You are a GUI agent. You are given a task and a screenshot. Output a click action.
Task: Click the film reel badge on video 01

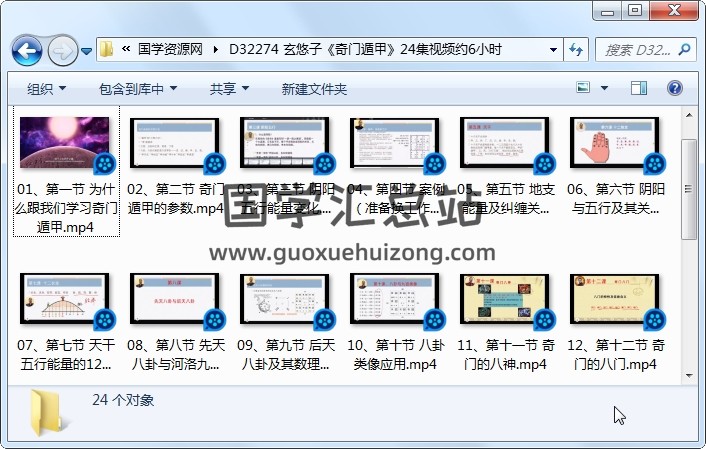coord(105,164)
